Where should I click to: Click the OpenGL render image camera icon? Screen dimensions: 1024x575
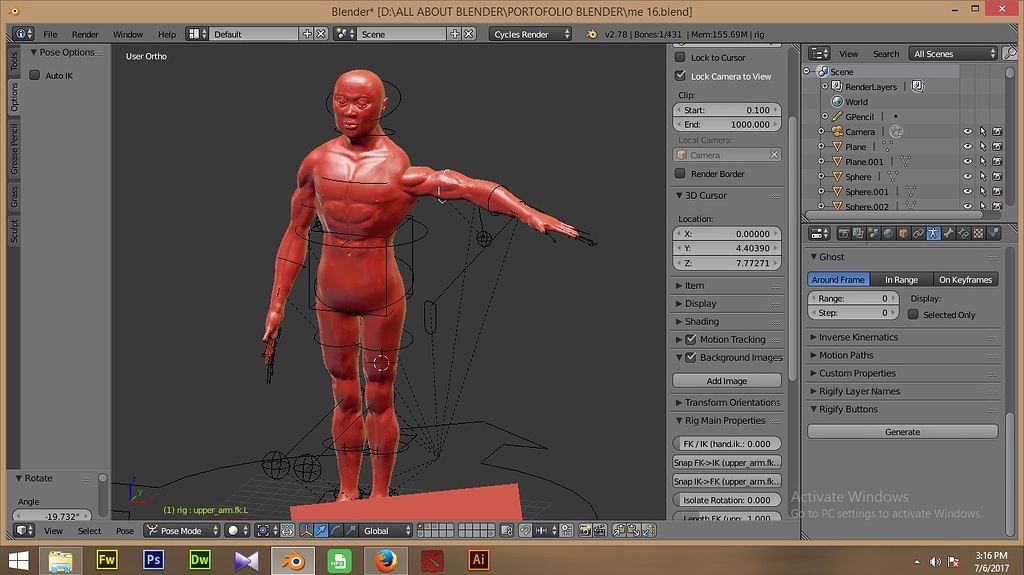(x=585, y=531)
